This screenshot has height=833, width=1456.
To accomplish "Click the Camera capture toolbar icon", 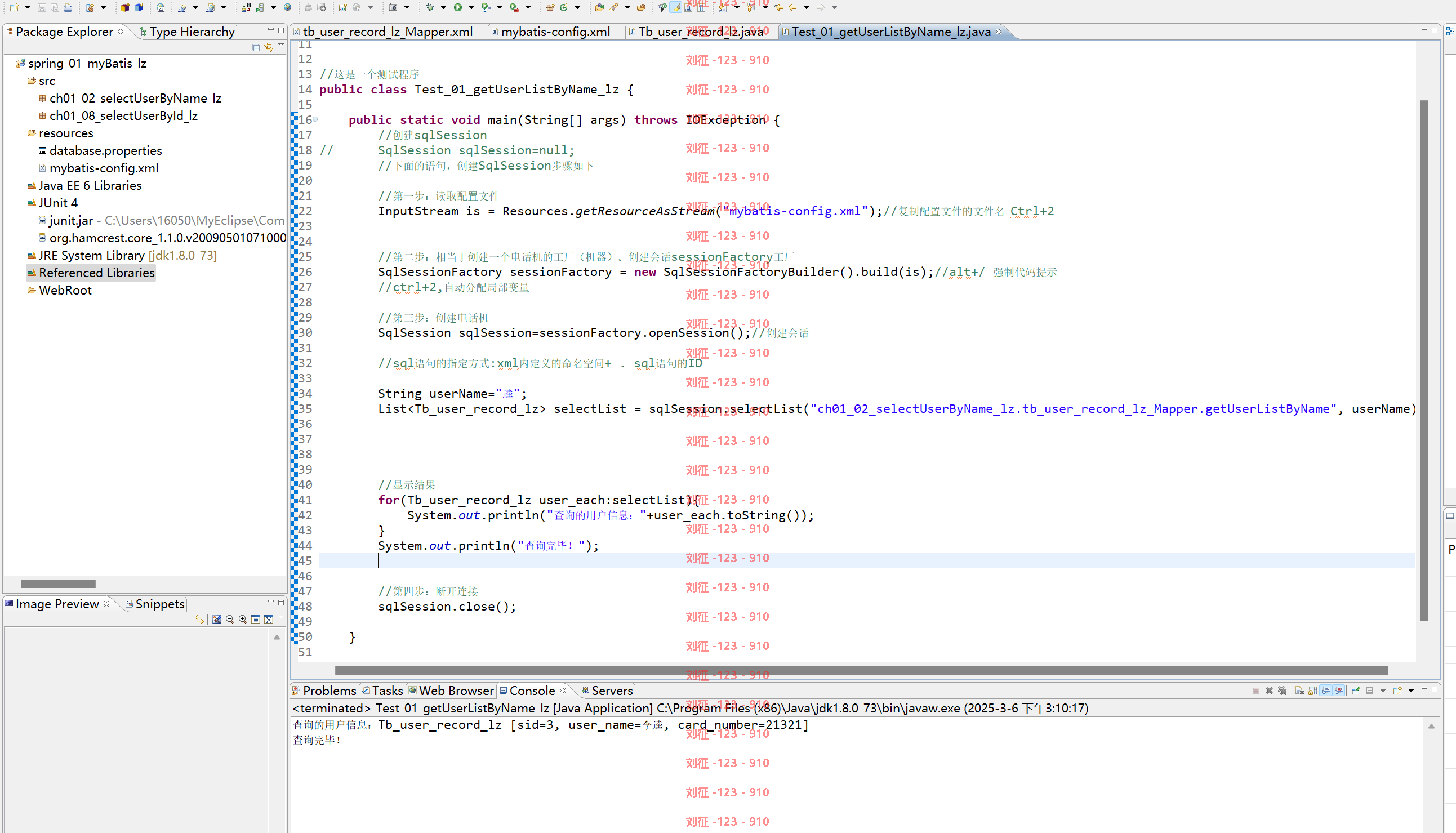I will 393,7.
